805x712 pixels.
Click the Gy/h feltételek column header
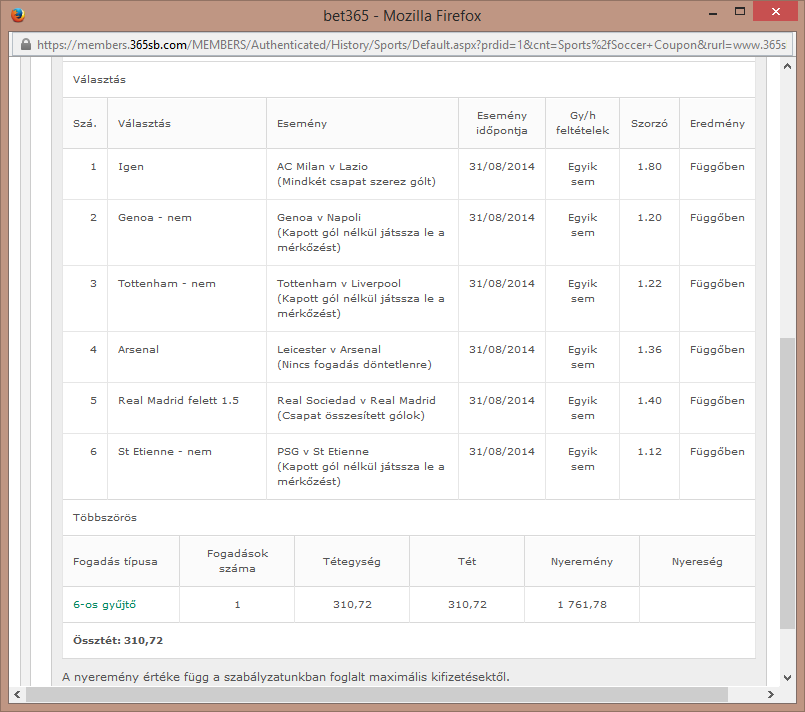tap(583, 123)
